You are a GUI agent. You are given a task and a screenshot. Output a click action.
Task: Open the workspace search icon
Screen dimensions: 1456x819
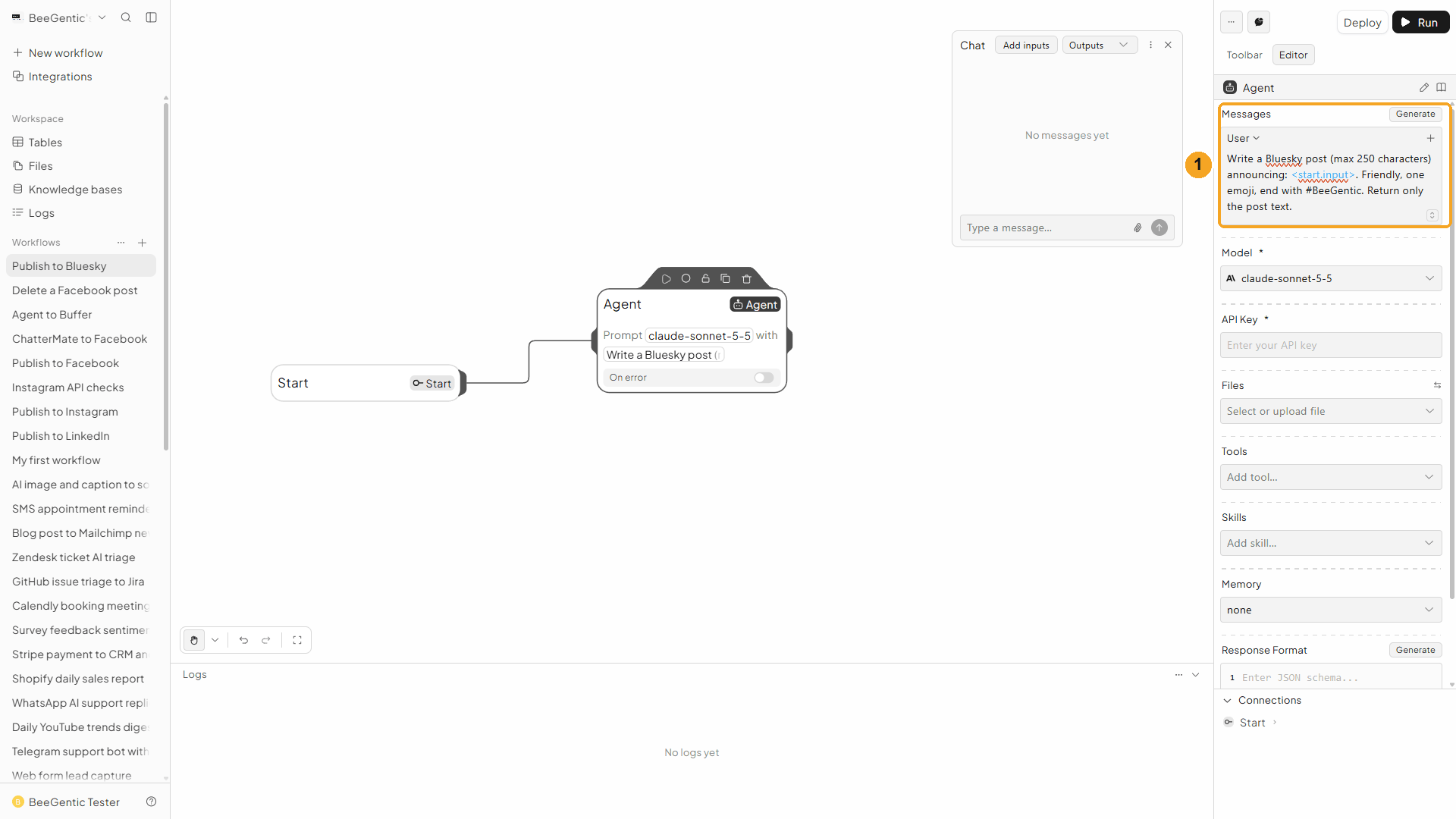pyautogui.click(x=126, y=17)
